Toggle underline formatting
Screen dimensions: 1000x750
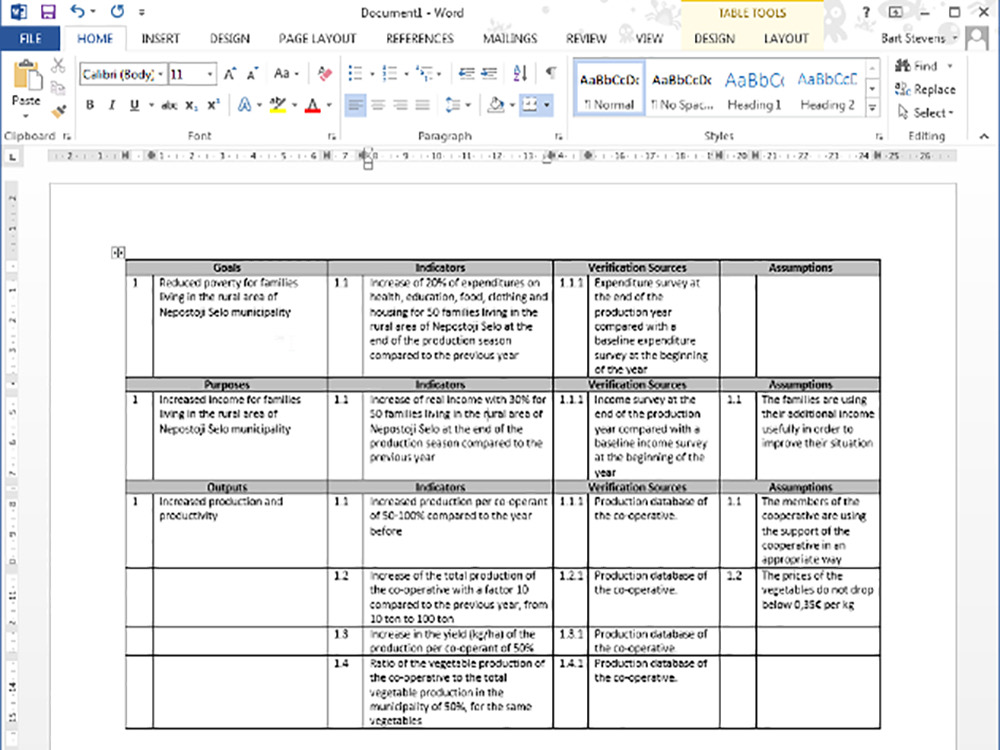pyautogui.click(x=134, y=105)
